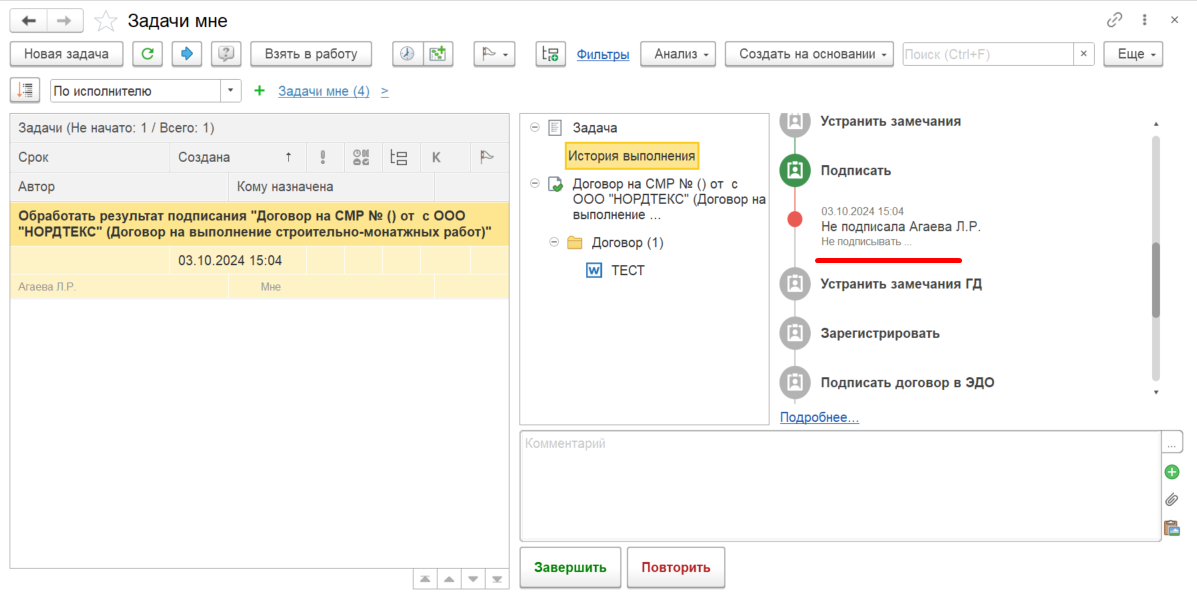Collapse the Договор на СМР document node
Screen dimensions: 1197x600
pos(534,184)
